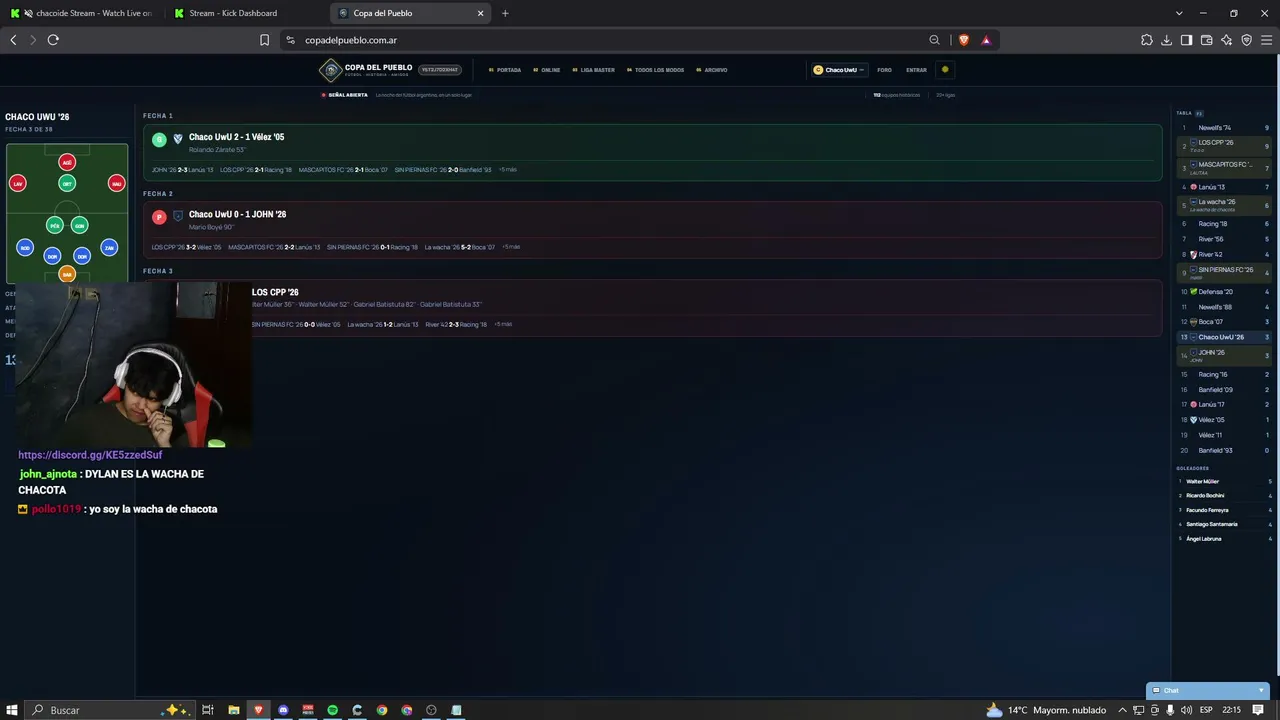Open the discord.gg invite link

(90, 455)
